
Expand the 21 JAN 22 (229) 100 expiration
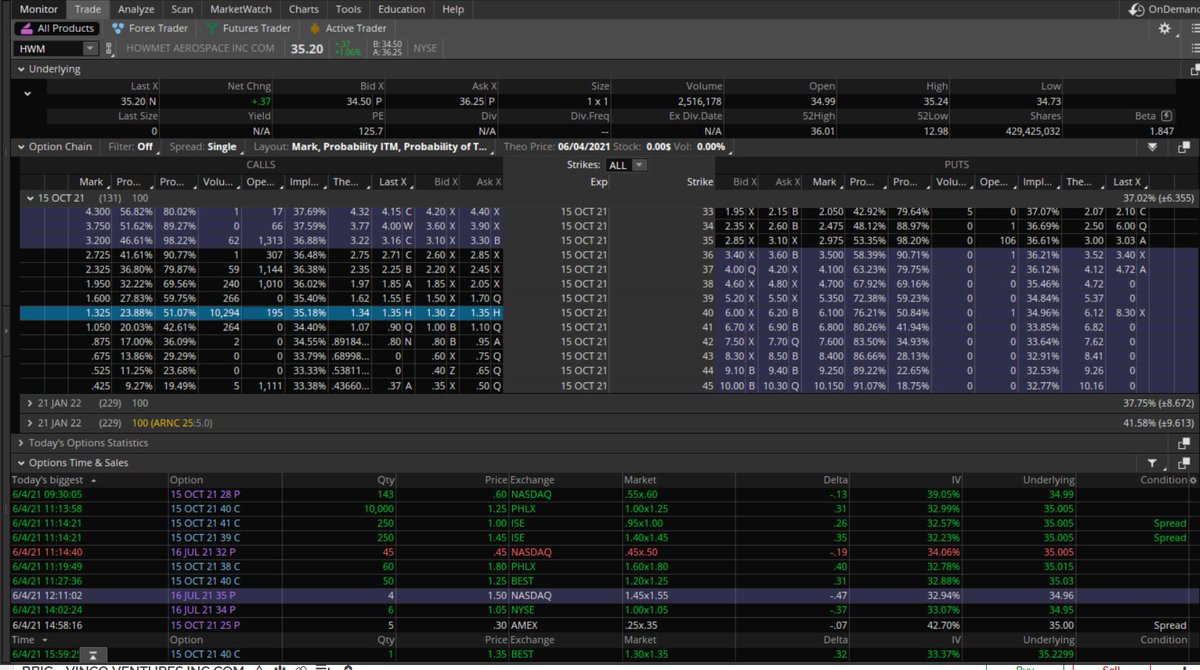coord(31,404)
